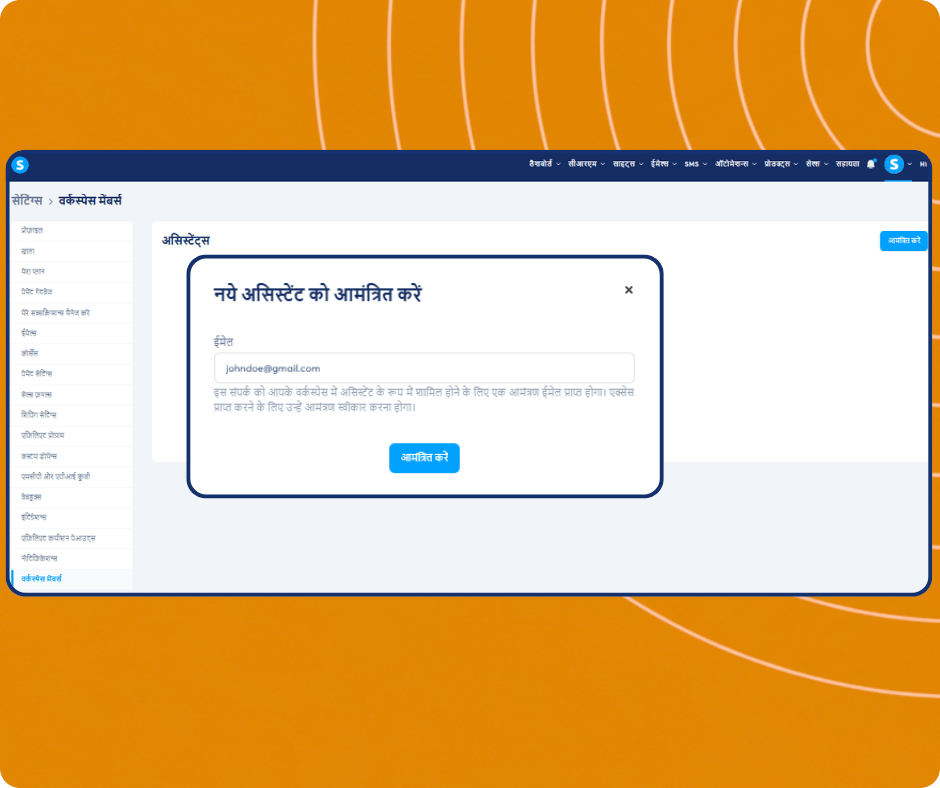Open खाता in settings sidebar
This screenshot has height=788, width=940.
(71, 251)
